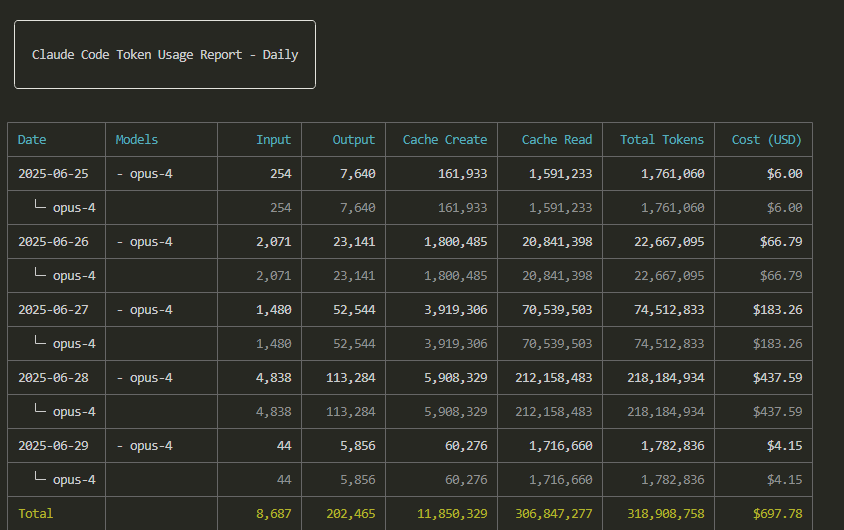Click the Output column header

click(354, 140)
